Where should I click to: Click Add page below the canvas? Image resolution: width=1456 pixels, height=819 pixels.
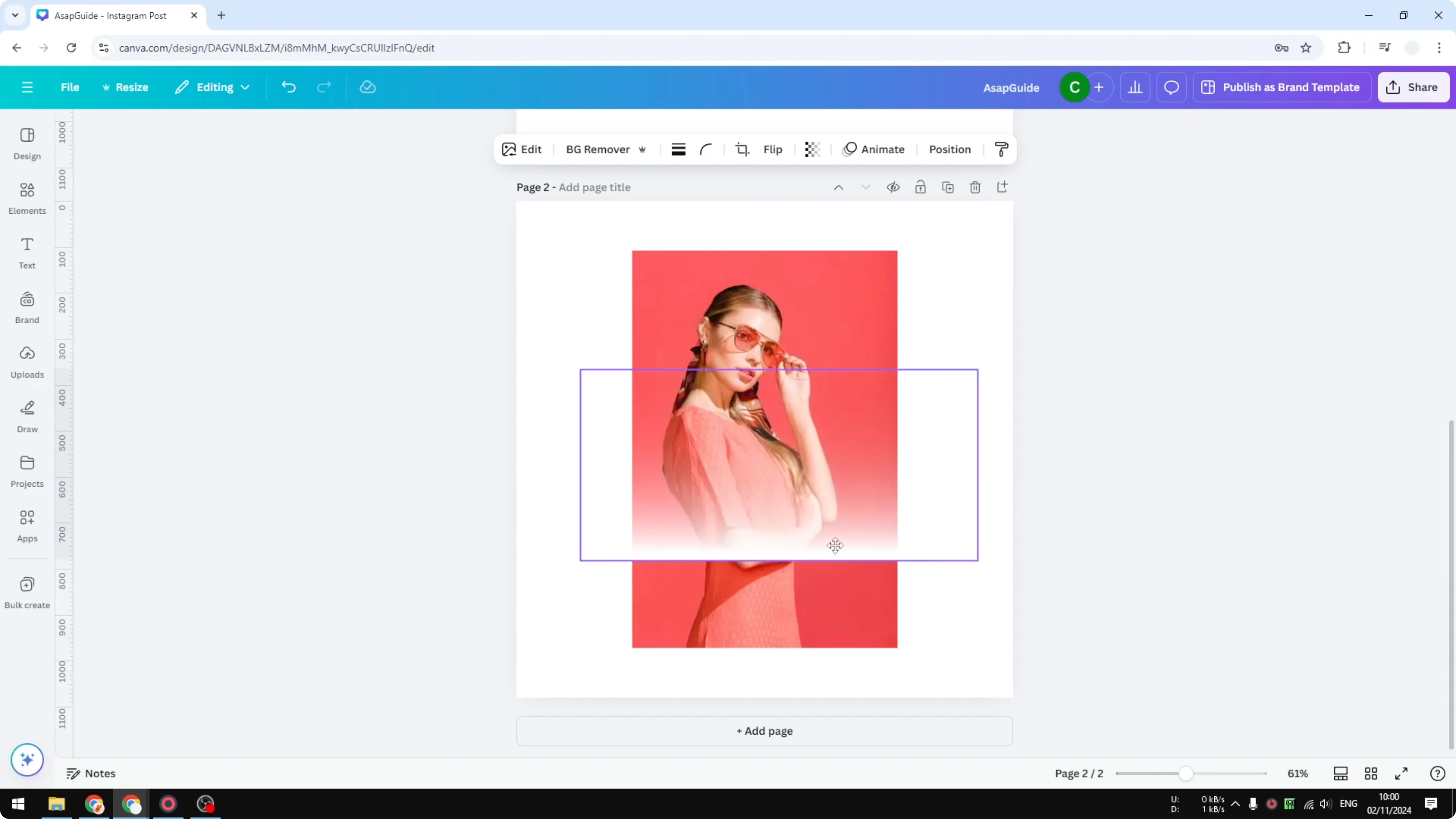pyautogui.click(x=764, y=731)
